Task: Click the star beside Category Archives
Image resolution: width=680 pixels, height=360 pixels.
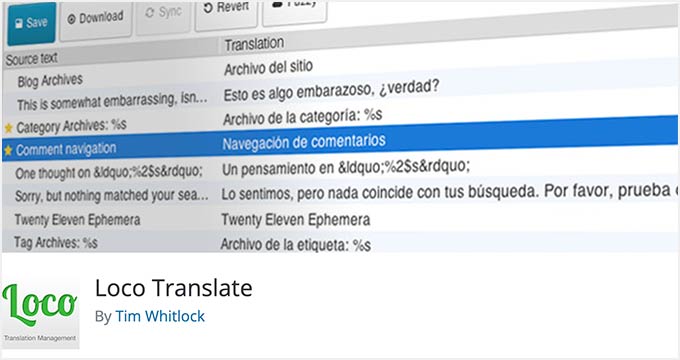Action: click(x=9, y=128)
